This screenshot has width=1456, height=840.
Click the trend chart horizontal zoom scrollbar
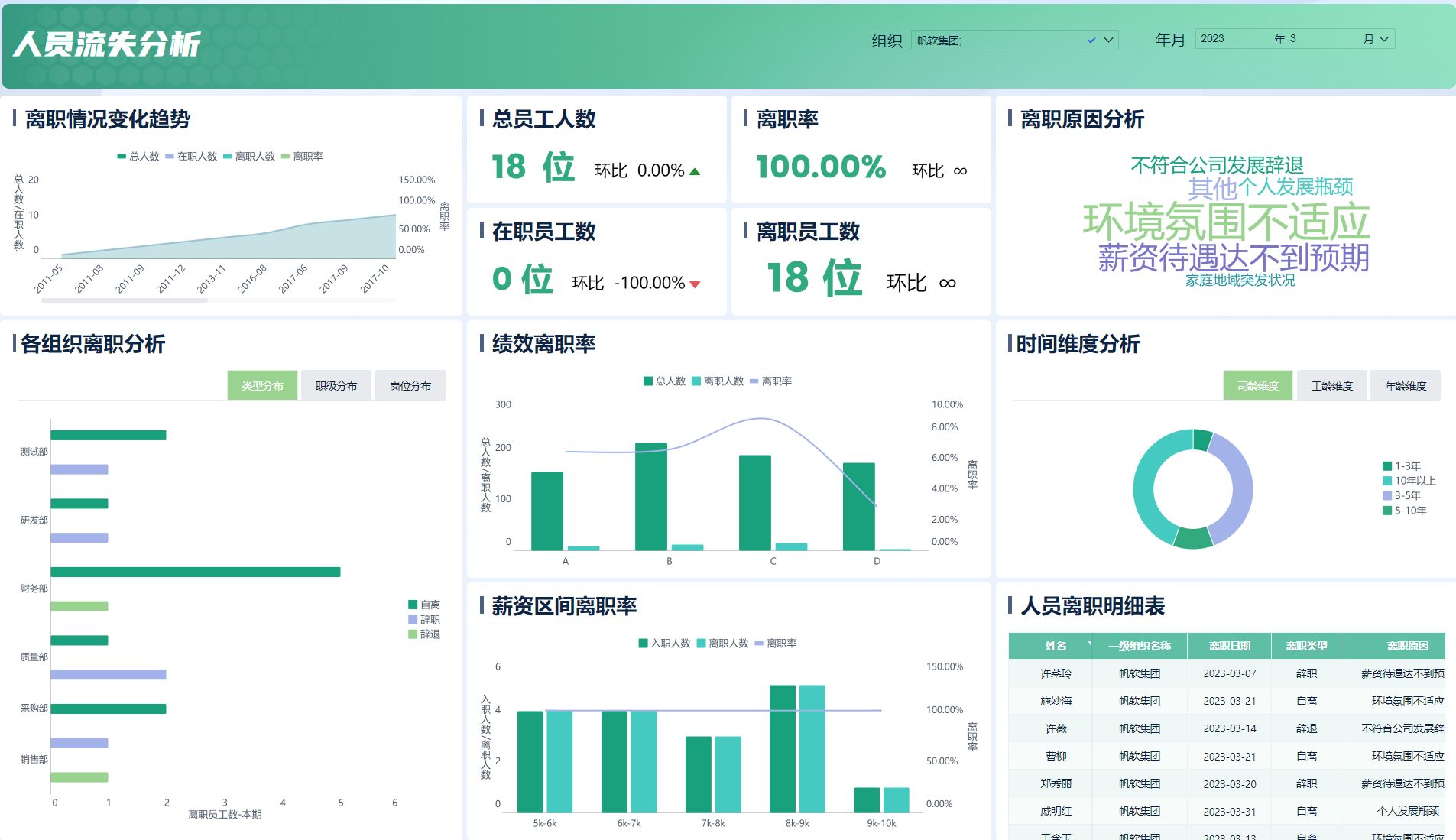[x=125, y=301]
